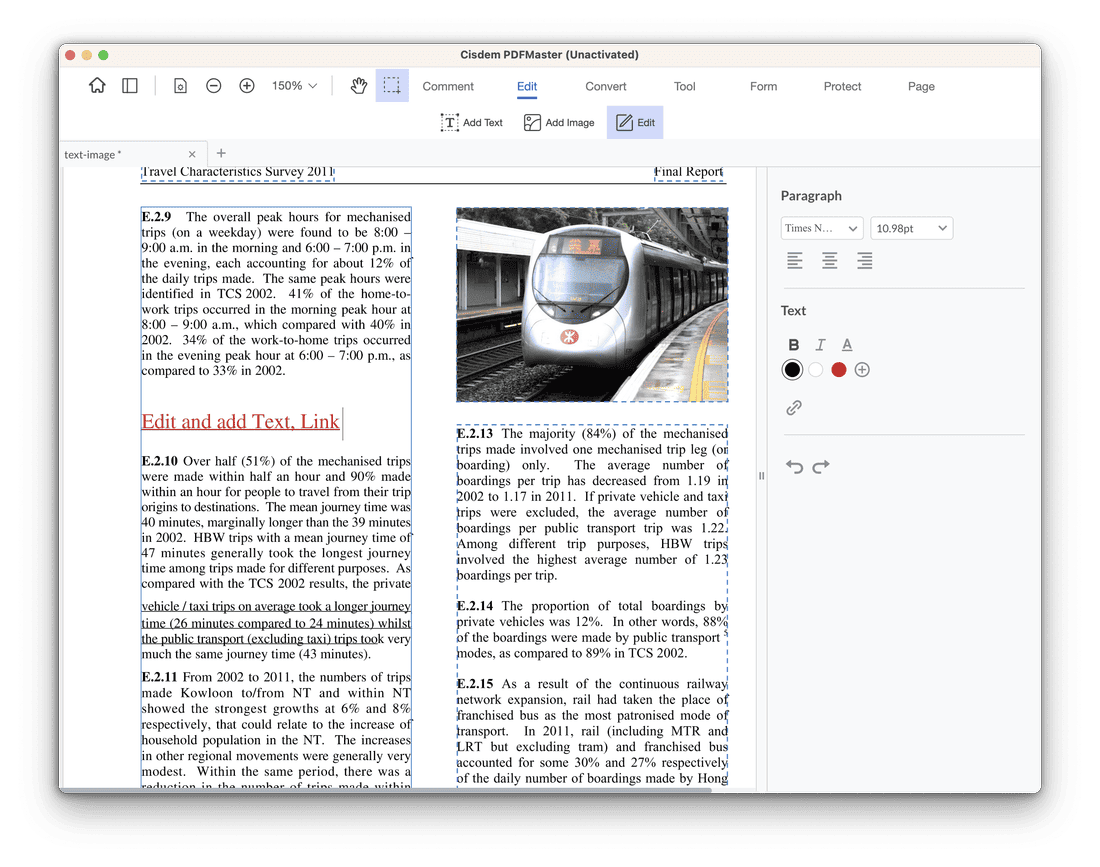This screenshot has height=867, width=1100.
Task: Open the Page tab
Action: click(x=921, y=86)
